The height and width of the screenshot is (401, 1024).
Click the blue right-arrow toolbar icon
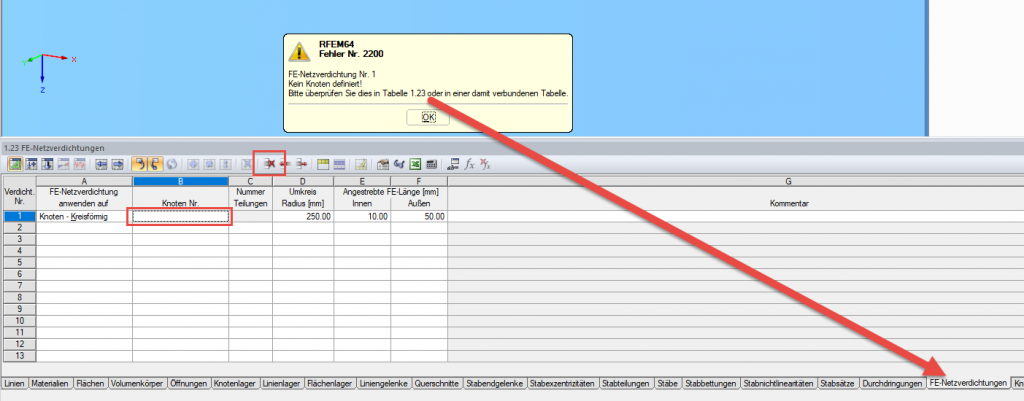pyautogui.click(x=118, y=164)
